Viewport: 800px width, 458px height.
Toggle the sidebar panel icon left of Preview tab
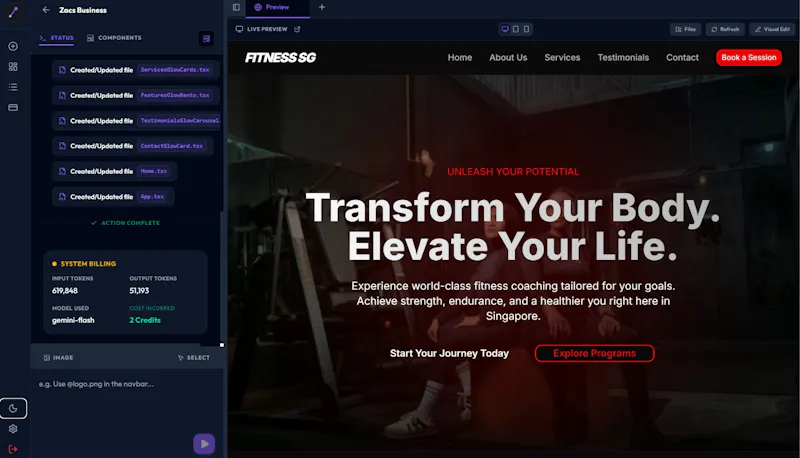[x=236, y=7]
